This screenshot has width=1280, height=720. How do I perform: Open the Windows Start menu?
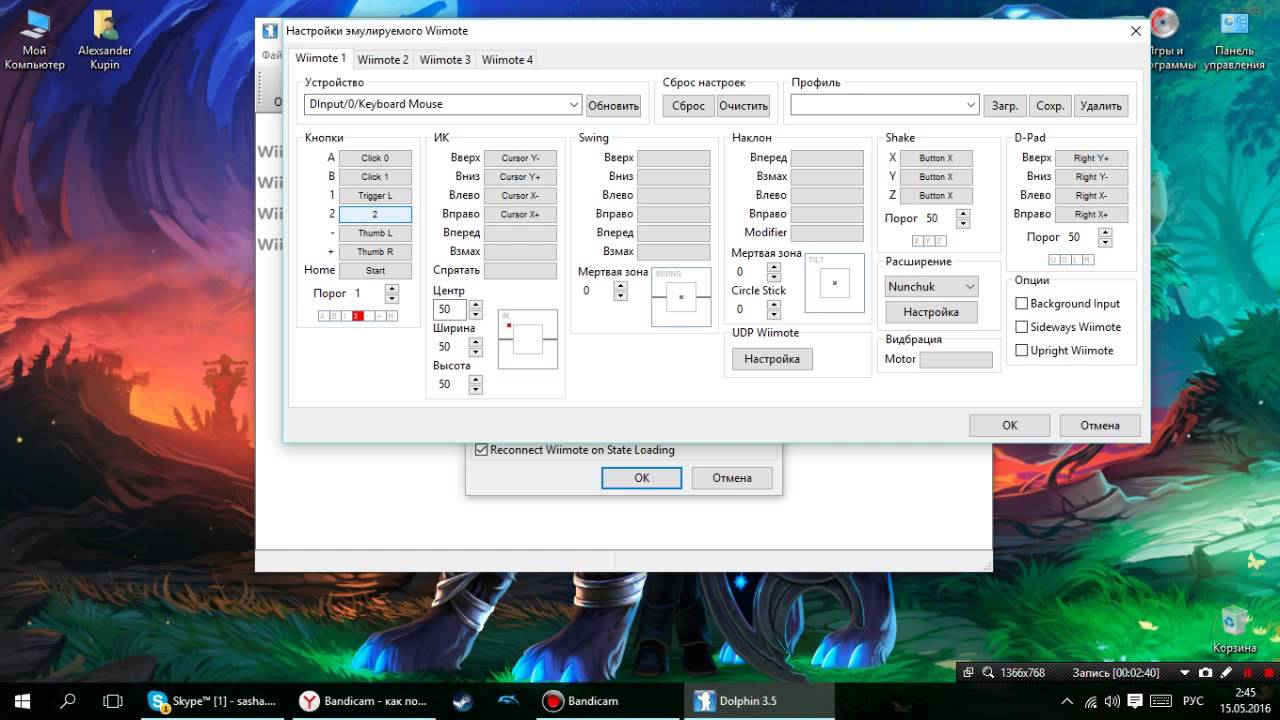22,701
